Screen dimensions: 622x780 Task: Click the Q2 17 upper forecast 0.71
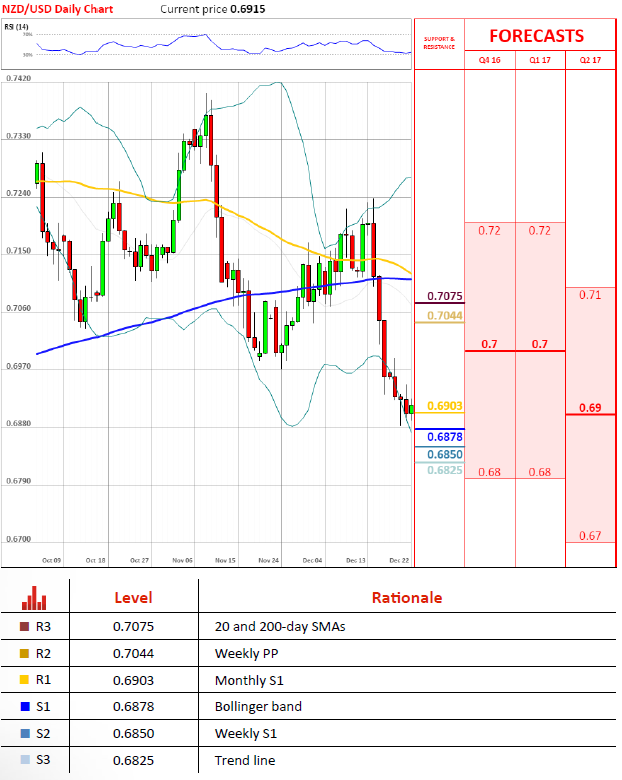coord(590,295)
